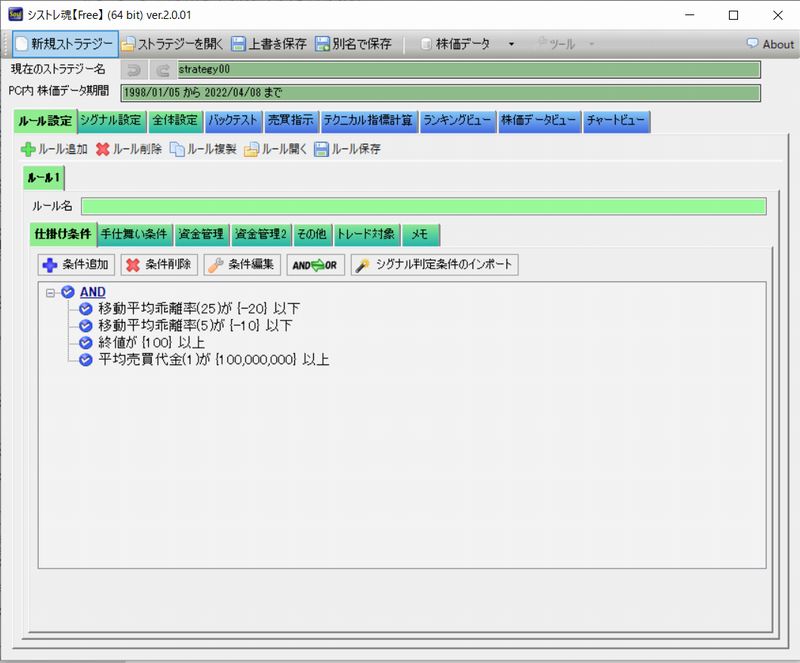Edit the strategy00 name field
This screenshot has width=800, height=663.
point(469,70)
